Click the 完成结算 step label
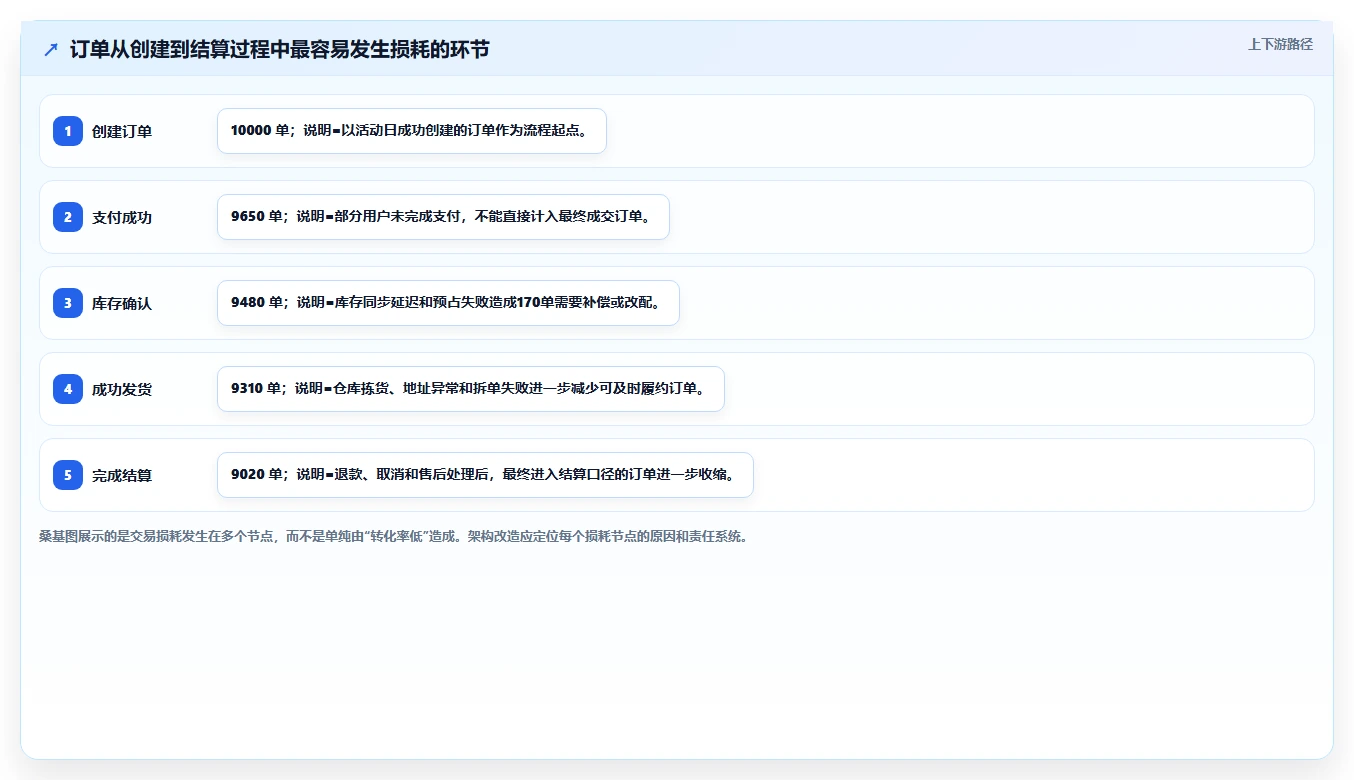Screen dimensions: 1354x780 tap(122, 475)
